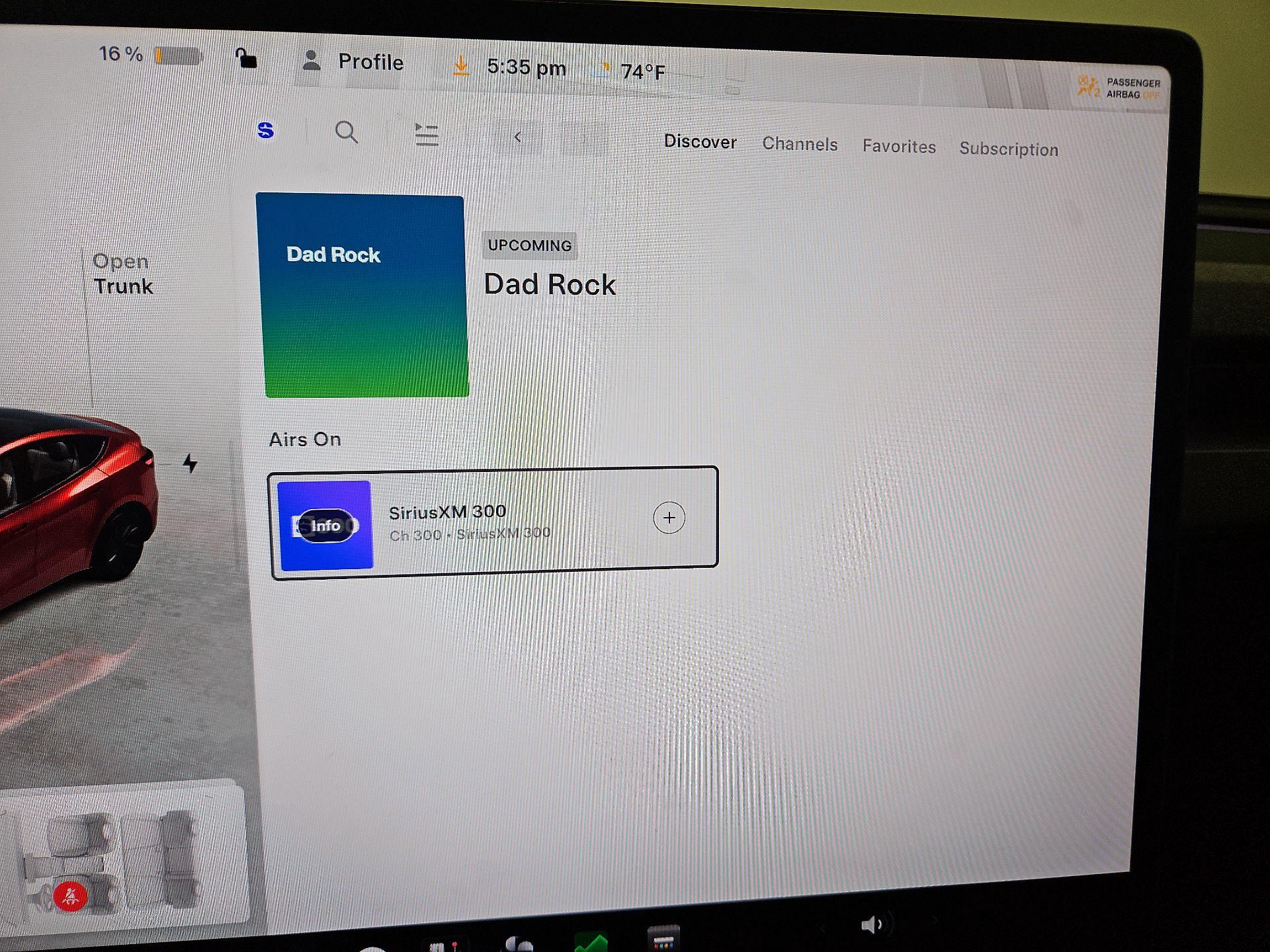1270x952 pixels.
Task: Tap the Info button on SiriusXM 300
Action: (x=325, y=526)
